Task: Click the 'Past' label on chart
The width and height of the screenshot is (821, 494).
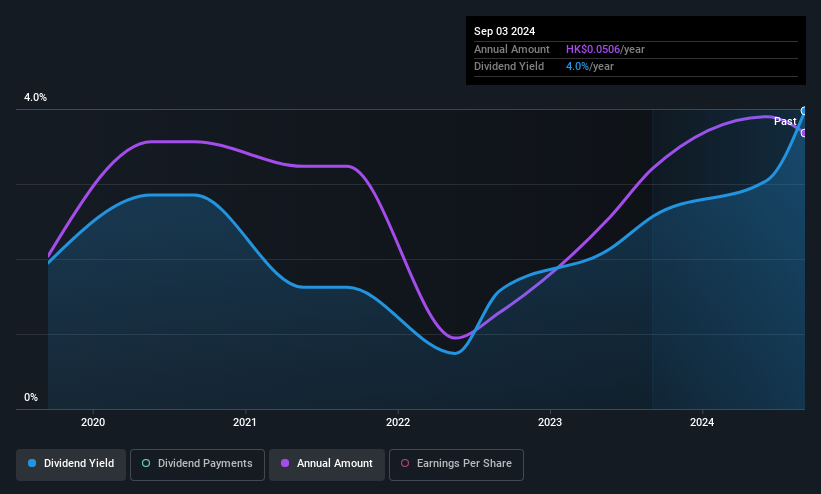Action: 785,122
